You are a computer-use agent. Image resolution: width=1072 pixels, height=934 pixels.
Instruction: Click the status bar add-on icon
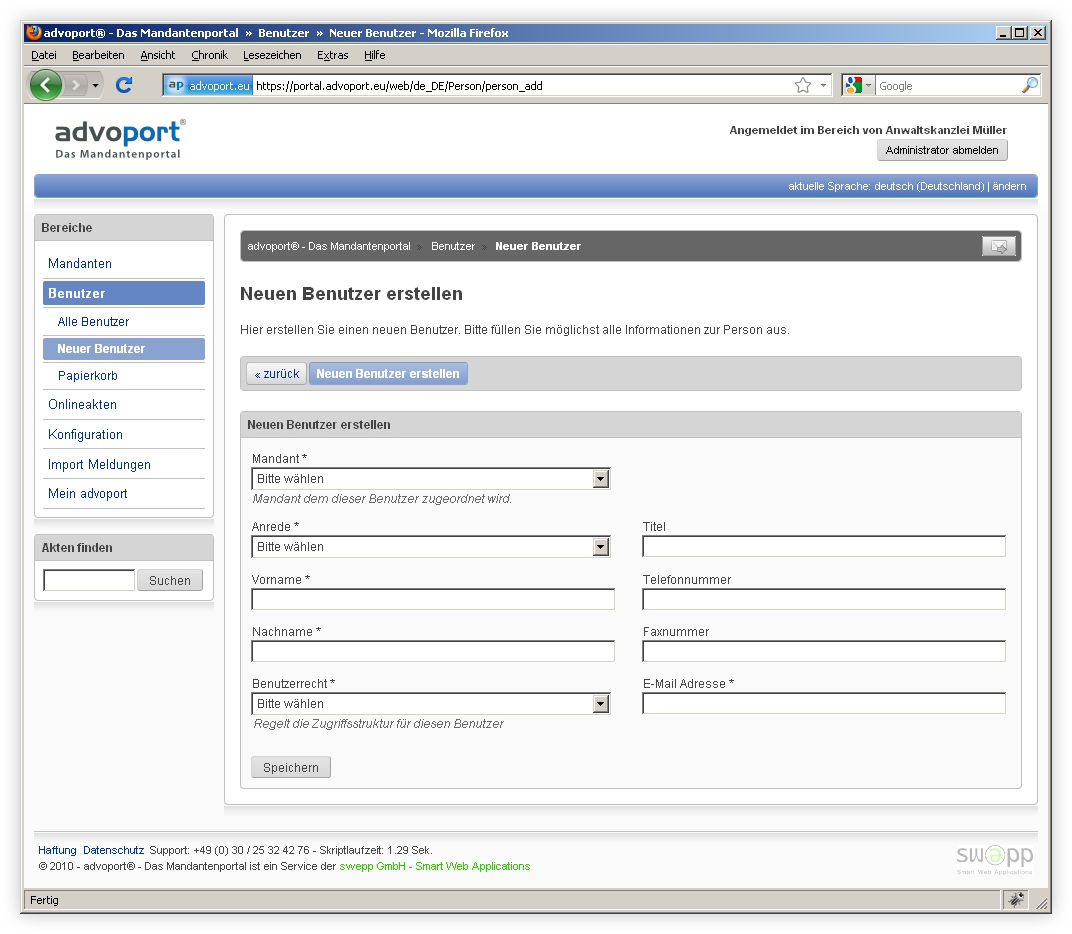(x=1017, y=900)
